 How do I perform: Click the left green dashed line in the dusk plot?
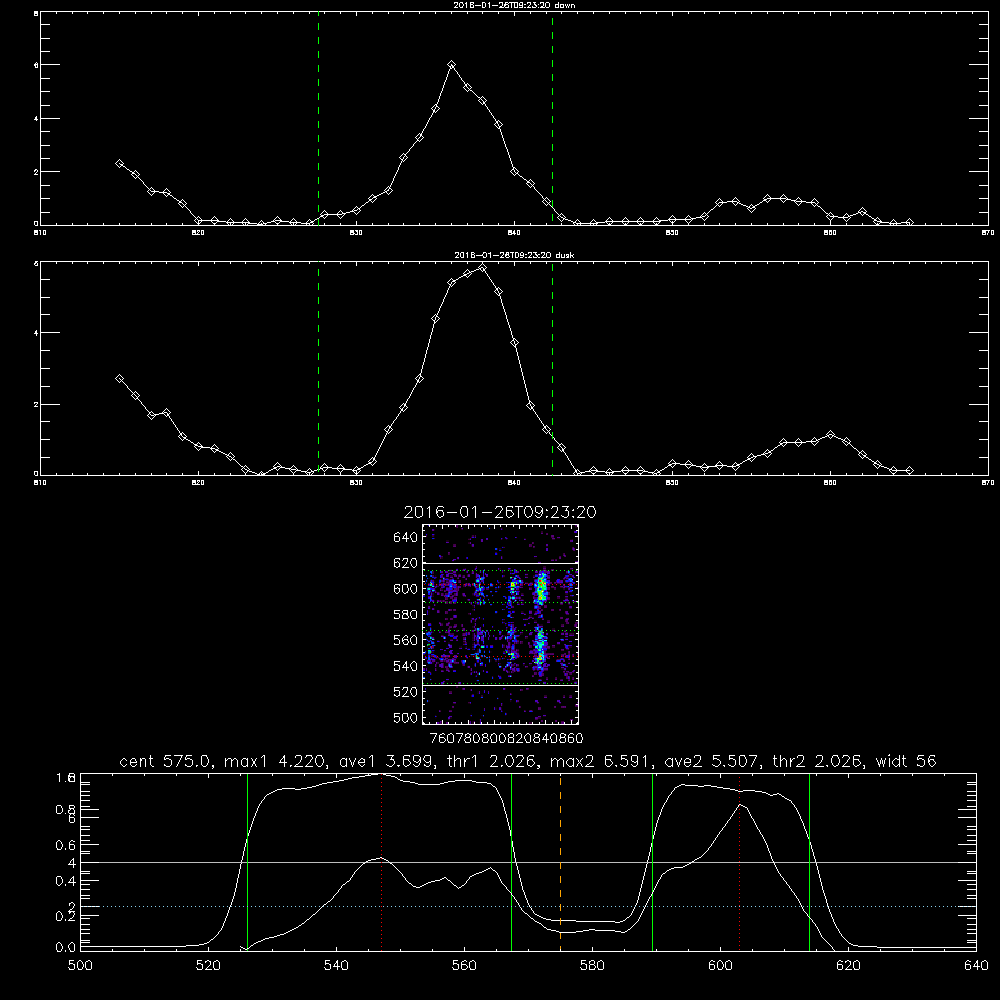[x=318, y=368]
